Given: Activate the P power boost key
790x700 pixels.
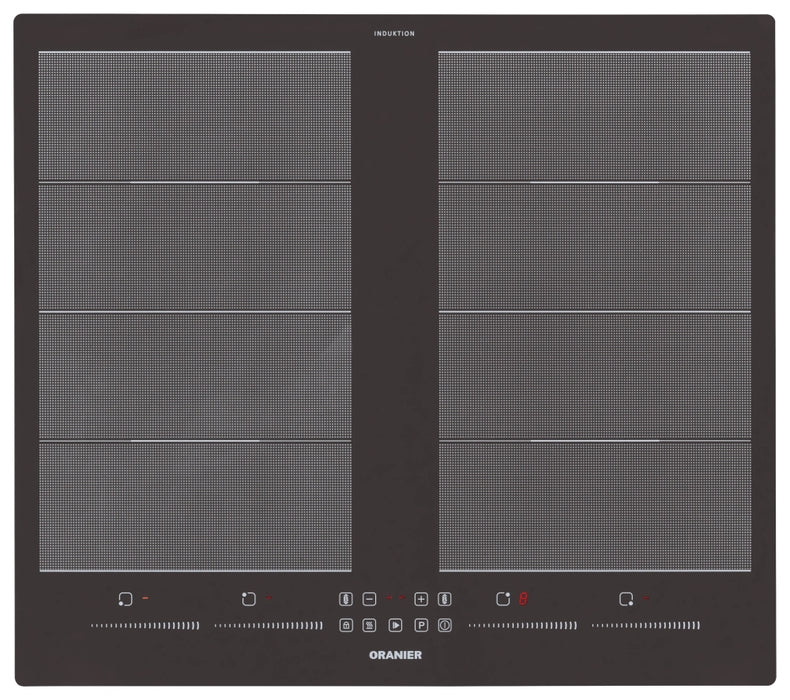Looking at the screenshot, I should coord(421,625).
